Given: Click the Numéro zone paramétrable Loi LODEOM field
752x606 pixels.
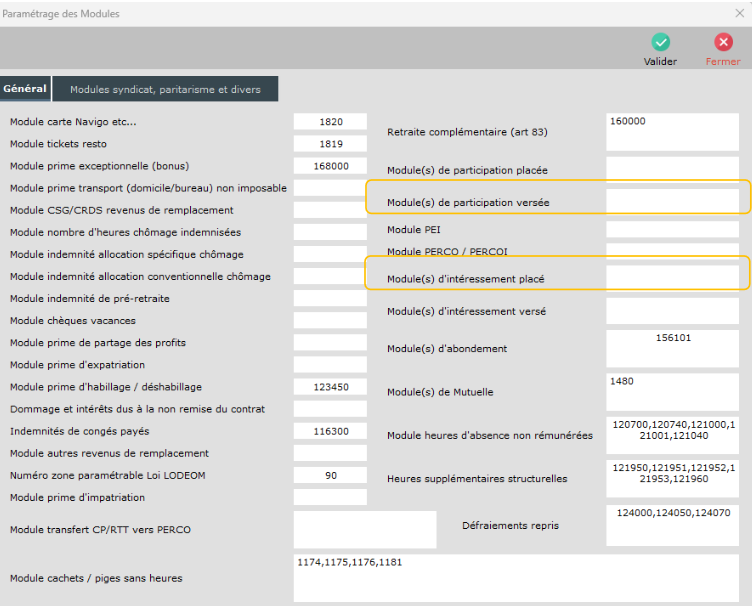Looking at the screenshot, I should (x=330, y=475).
